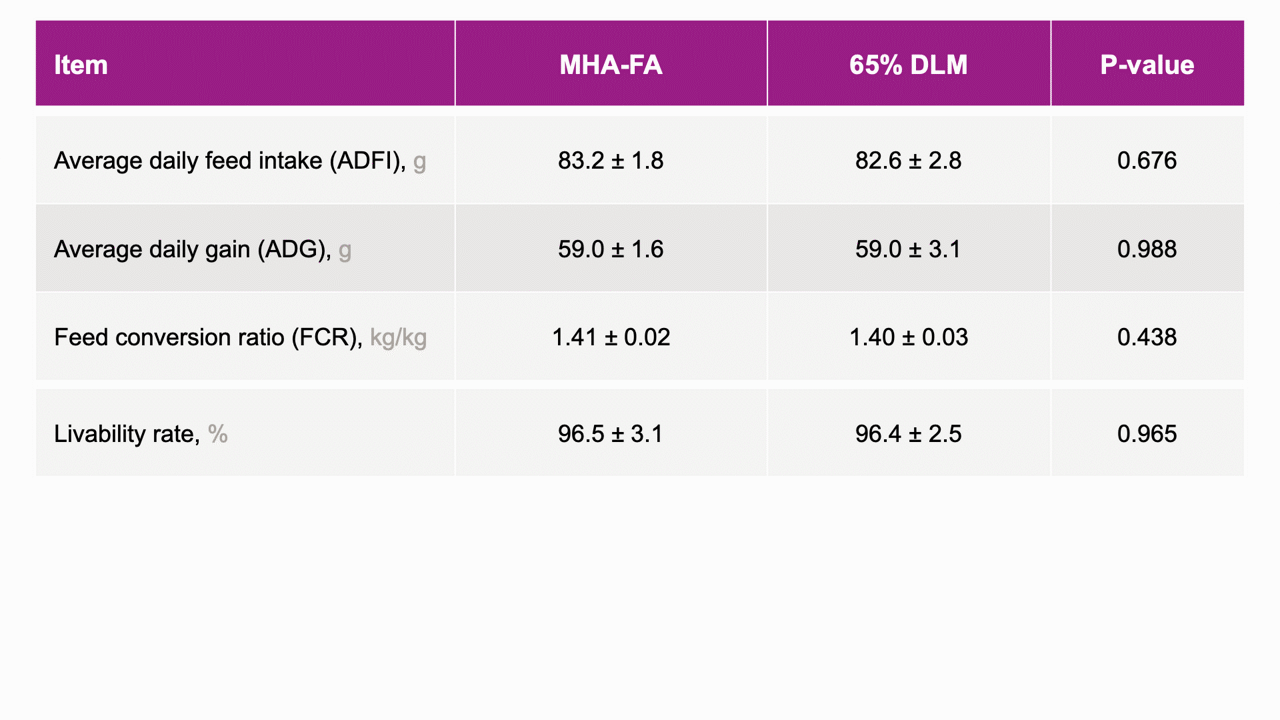Select the MHA-FA column header
This screenshot has height=720, width=1280.
pos(611,63)
